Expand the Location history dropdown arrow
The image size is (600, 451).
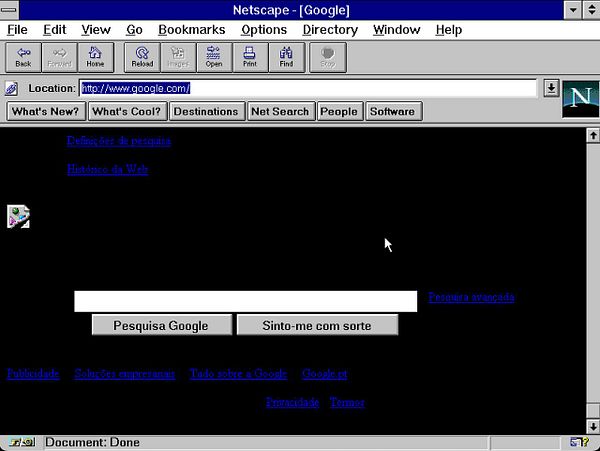pos(551,88)
